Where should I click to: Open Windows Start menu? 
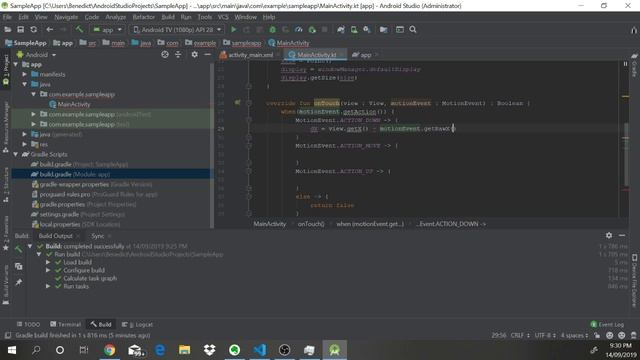tap(11, 350)
